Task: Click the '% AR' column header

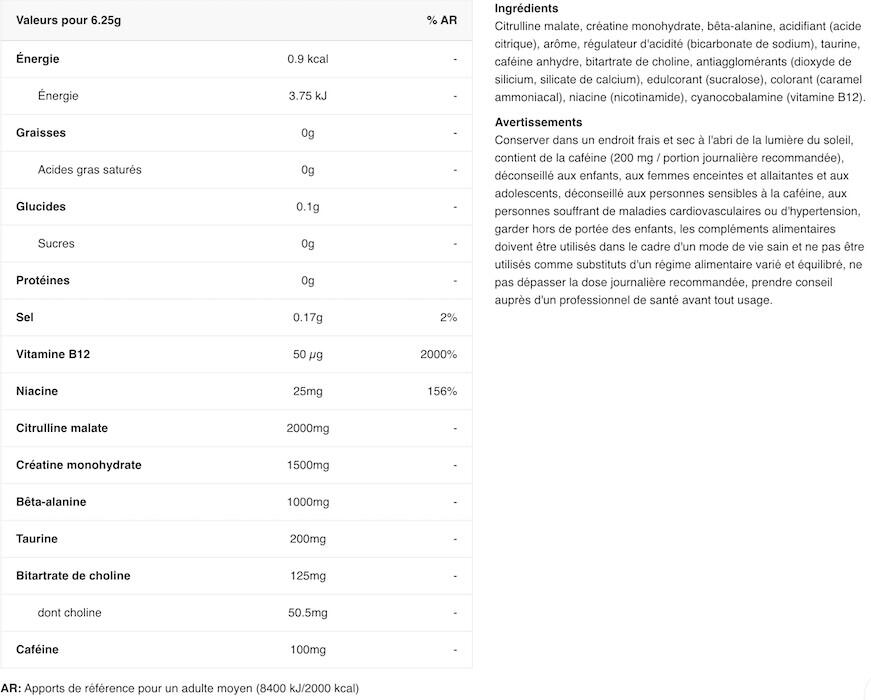Action: [x=441, y=21]
